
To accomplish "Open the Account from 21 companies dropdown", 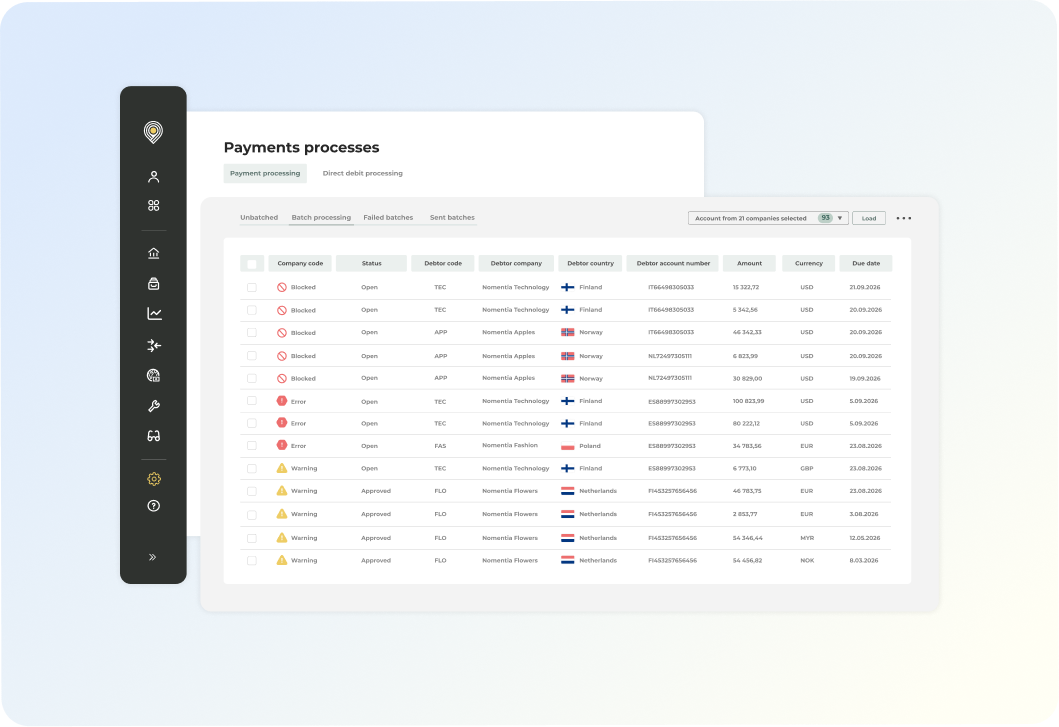I will point(768,218).
